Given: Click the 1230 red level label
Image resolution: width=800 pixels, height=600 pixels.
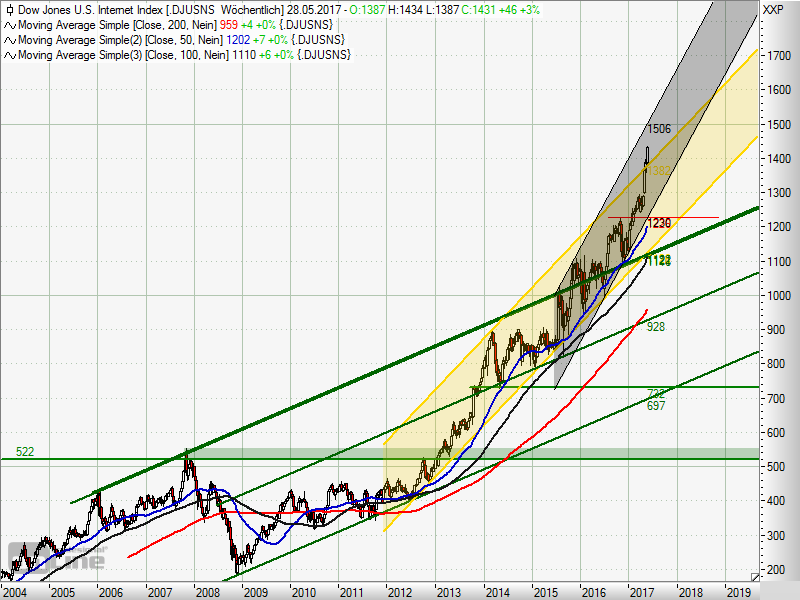Looking at the screenshot, I should click(659, 223).
